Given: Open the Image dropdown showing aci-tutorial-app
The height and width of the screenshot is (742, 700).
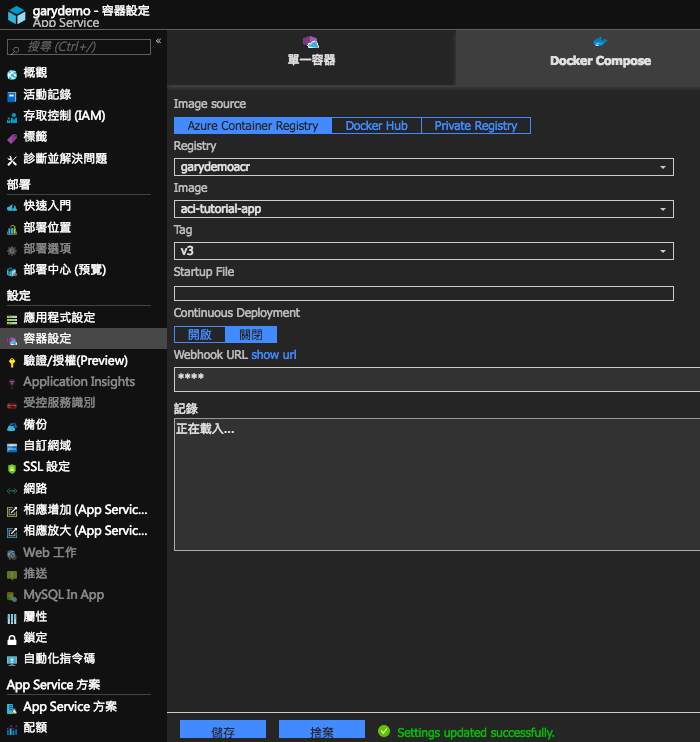Looking at the screenshot, I should point(424,209).
